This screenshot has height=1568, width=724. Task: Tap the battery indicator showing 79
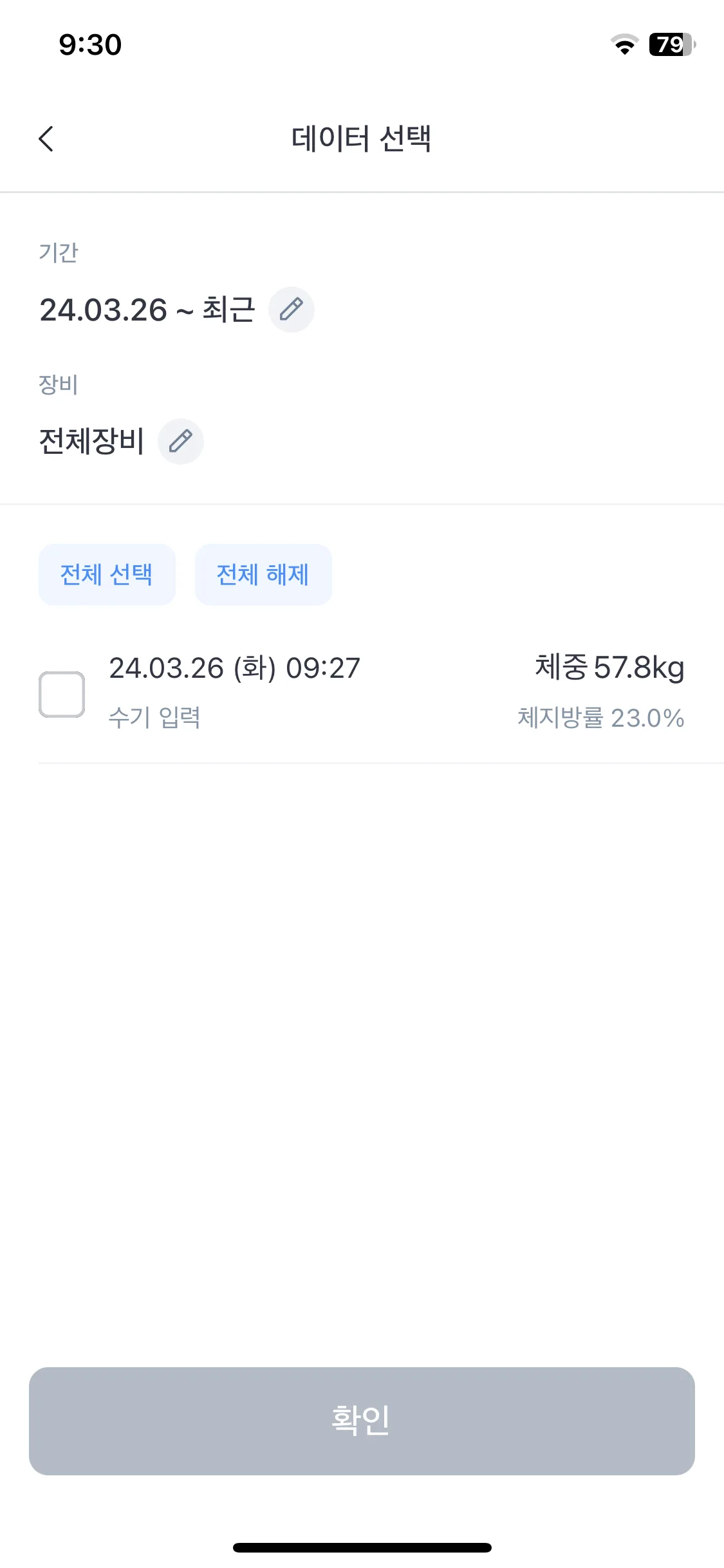[673, 44]
